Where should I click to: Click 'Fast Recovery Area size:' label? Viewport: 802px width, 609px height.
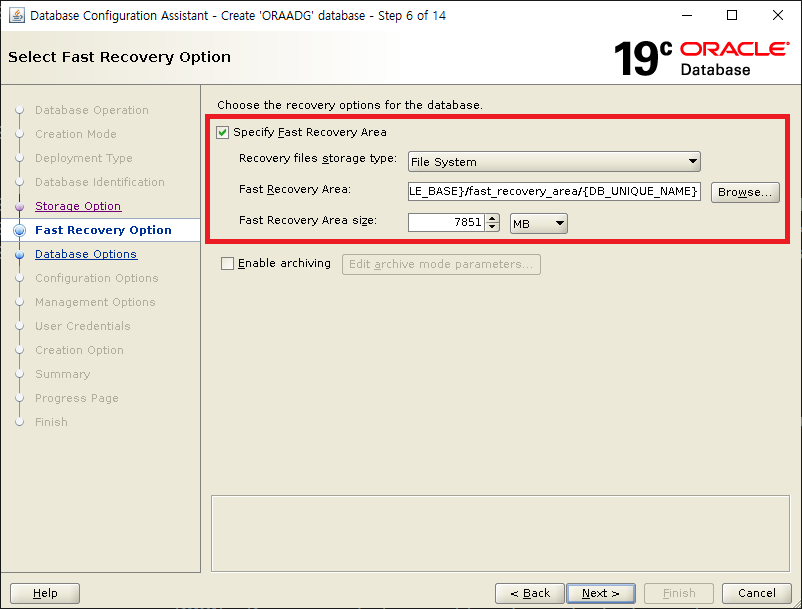308,220
